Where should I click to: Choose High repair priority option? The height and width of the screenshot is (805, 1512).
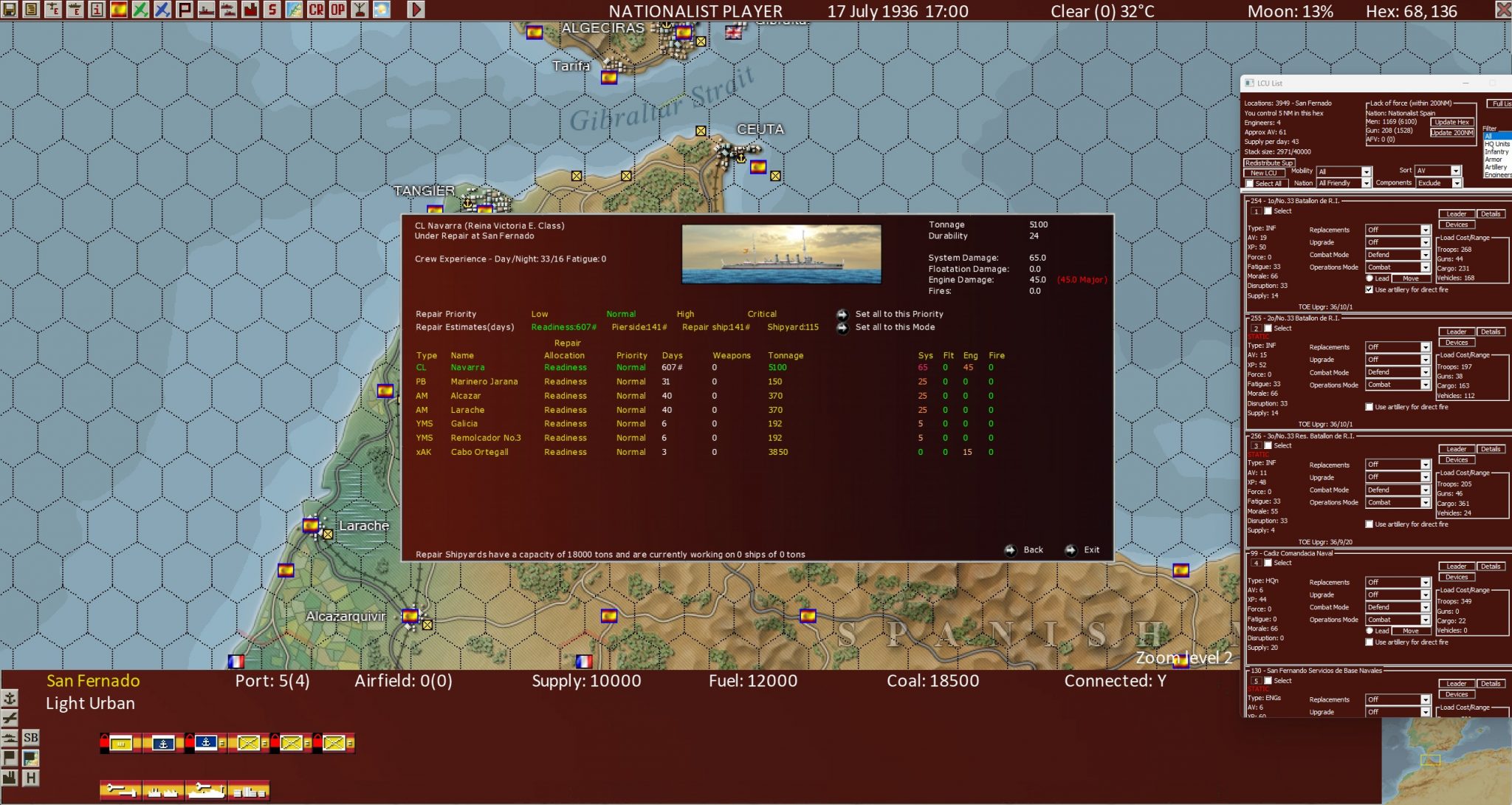pyautogui.click(x=684, y=314)
